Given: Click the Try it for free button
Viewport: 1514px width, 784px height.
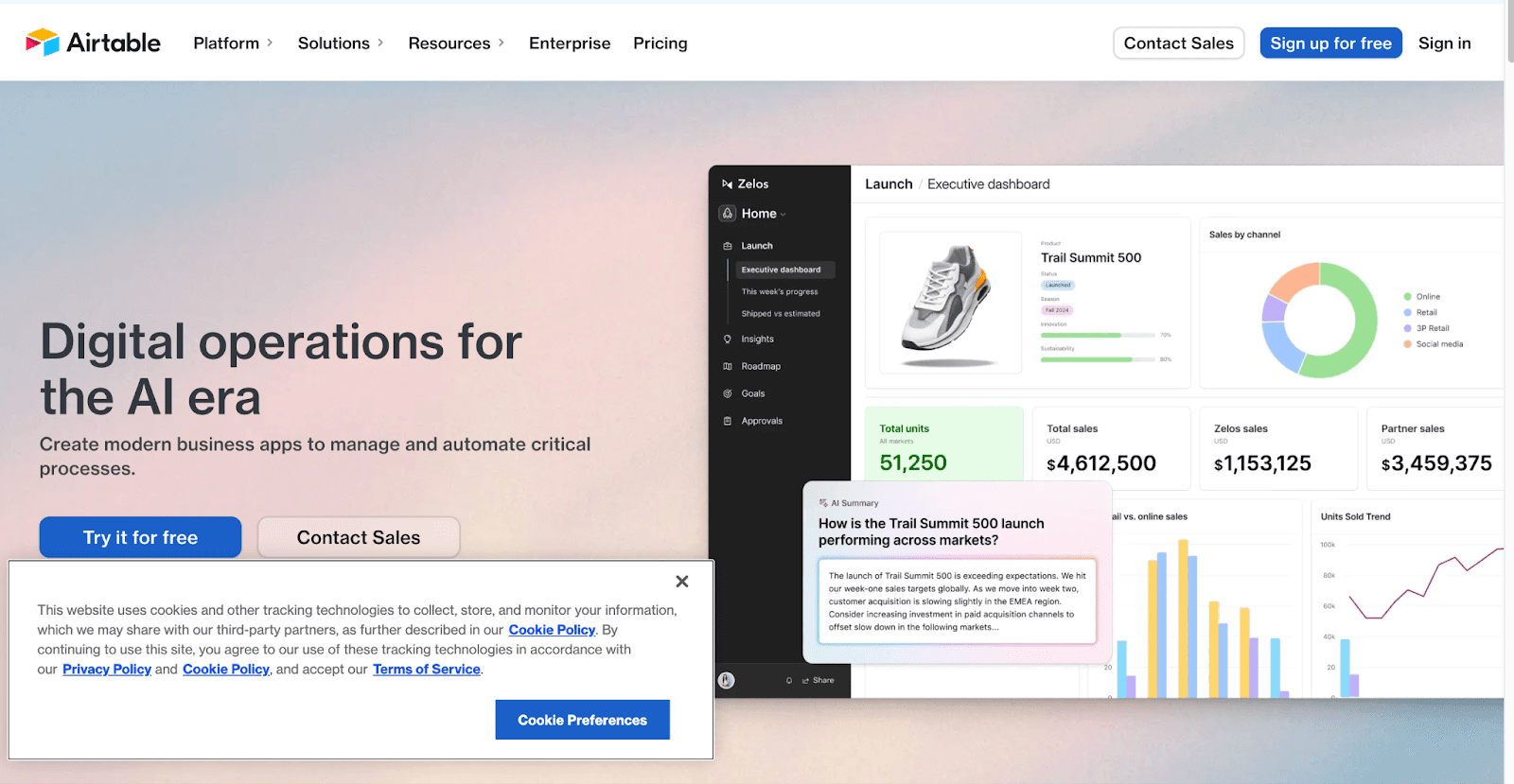Looking at the screenshot, I should tap(140, 537).
